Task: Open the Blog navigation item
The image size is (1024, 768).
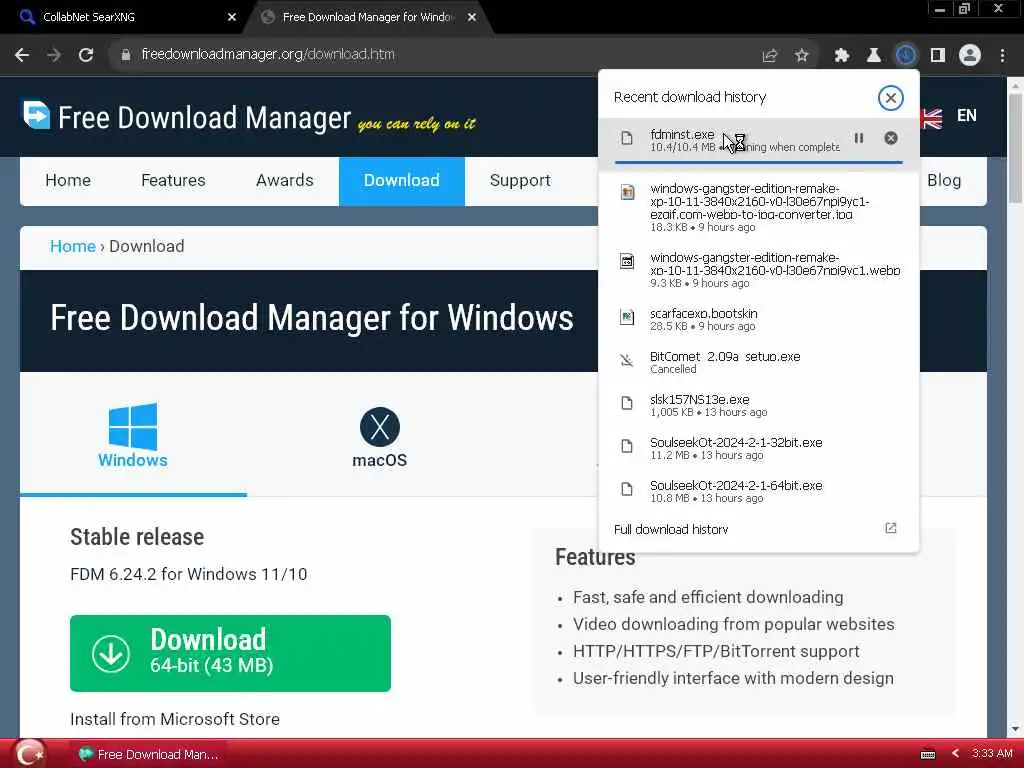Action: (944, 180)
